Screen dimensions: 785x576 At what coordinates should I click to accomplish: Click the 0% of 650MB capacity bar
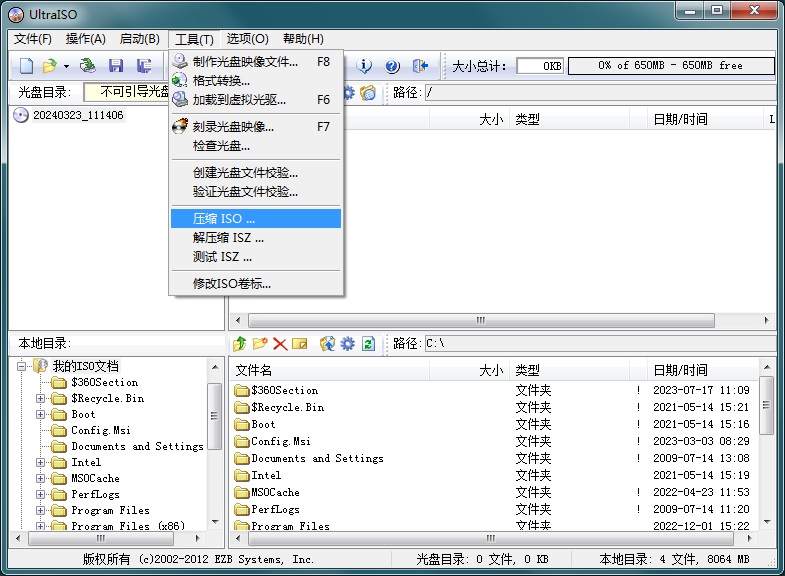coord(671,66)
